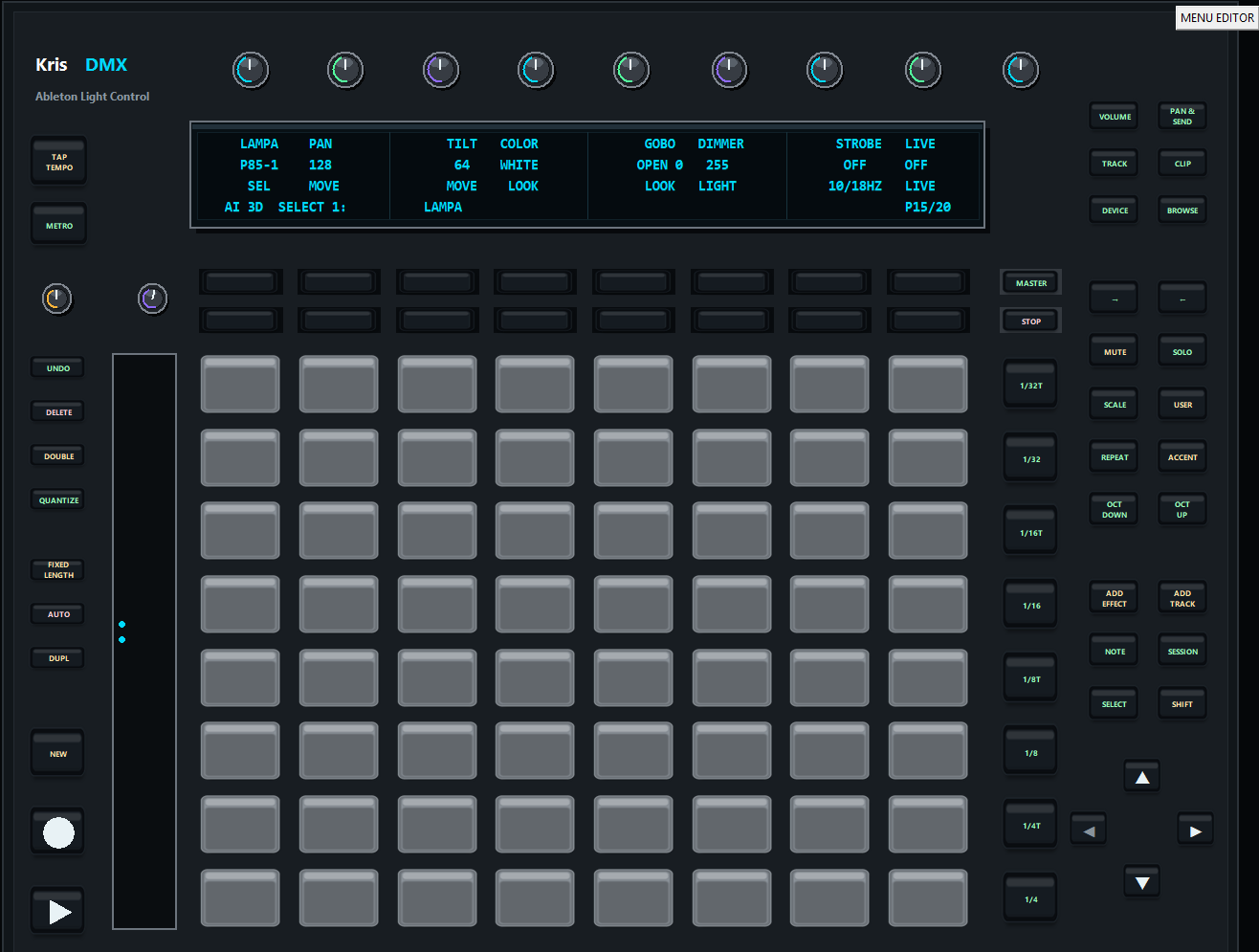This screenshot has height=952, width=1259.
Task: Toggle the AUTO automation button
Action: click(x=58, y=614)
